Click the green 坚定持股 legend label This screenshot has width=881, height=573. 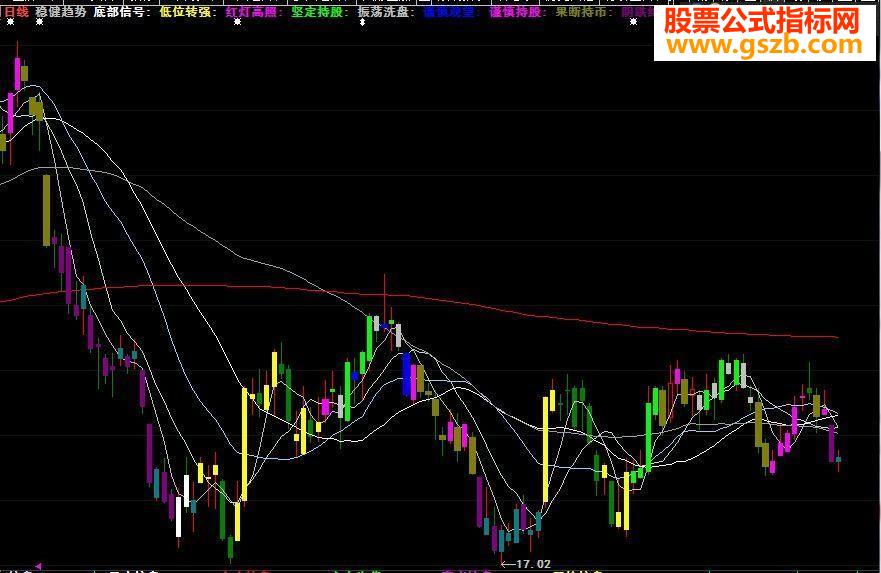(317, 12)
